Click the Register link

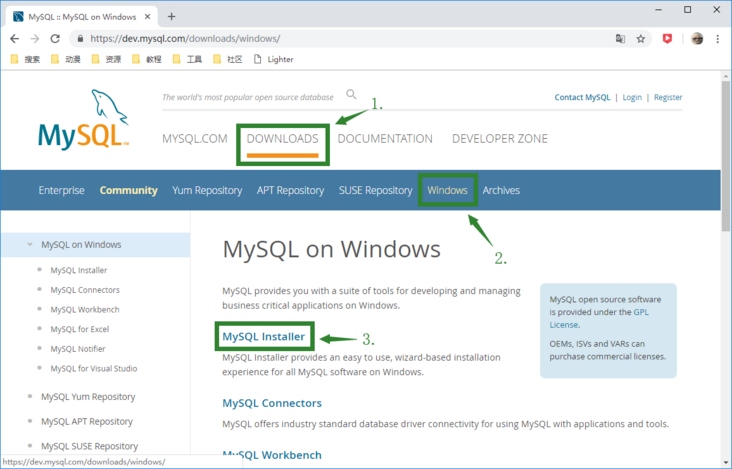coord(668,97)
